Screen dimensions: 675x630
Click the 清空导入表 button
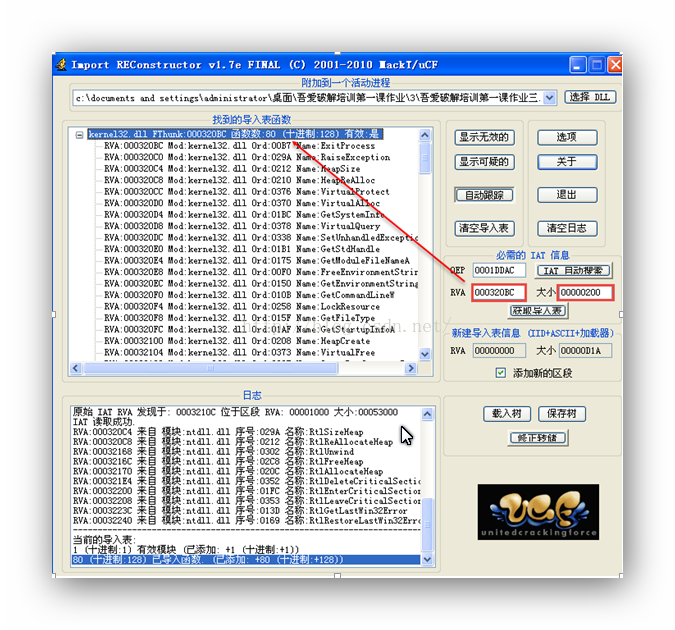[x=484, y=228]
